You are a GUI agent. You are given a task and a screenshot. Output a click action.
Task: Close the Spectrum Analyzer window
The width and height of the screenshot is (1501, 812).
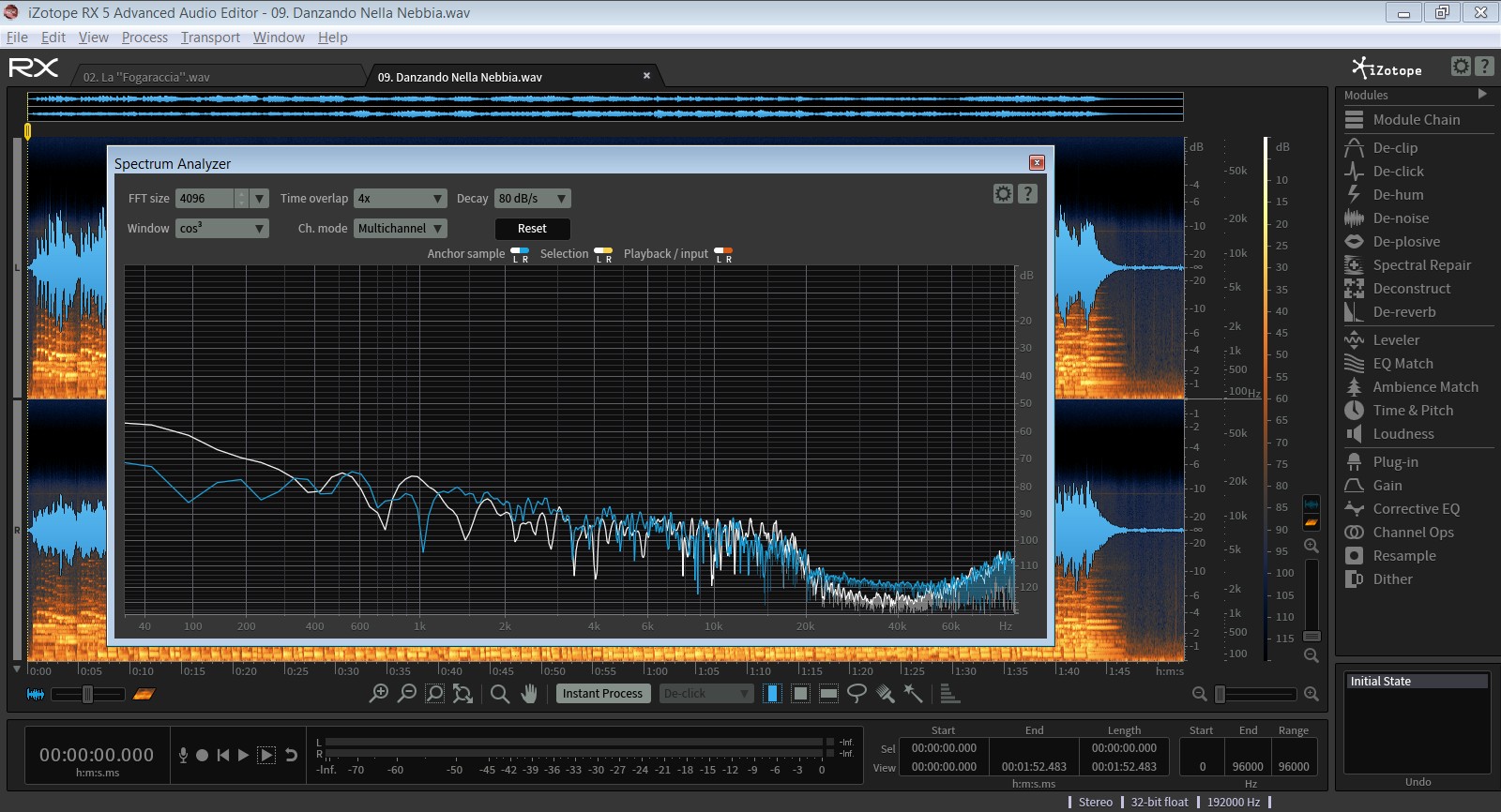tap(1037, 163)
